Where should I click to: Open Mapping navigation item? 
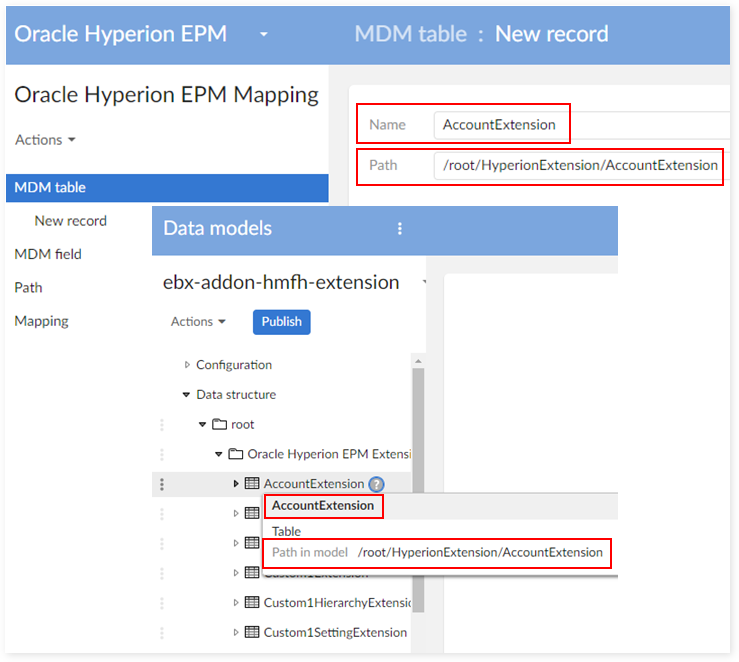[x=41, y=321]
